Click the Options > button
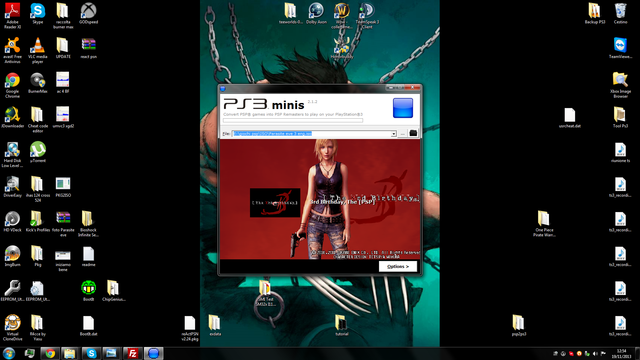The image size is (640, 360). pyautogui.click(x=398, y=266)
